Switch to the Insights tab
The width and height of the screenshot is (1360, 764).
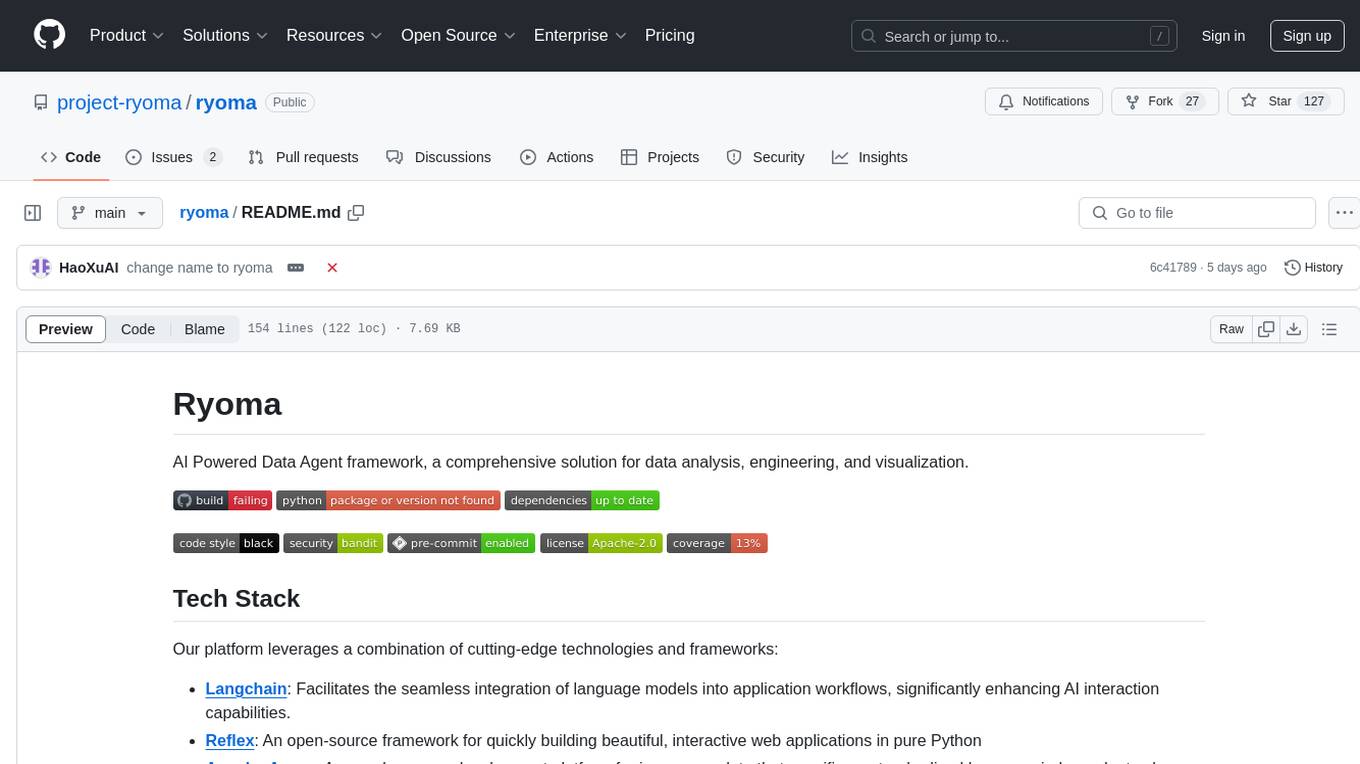pos(870,157)
